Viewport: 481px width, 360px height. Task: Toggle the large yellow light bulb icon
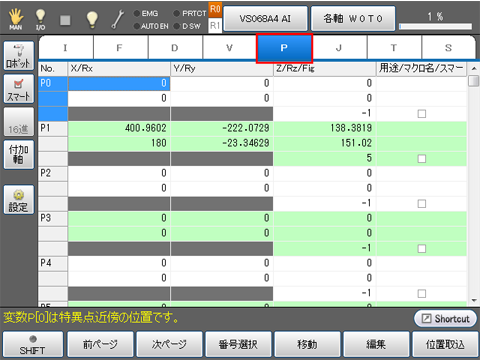tap(92, 19)
